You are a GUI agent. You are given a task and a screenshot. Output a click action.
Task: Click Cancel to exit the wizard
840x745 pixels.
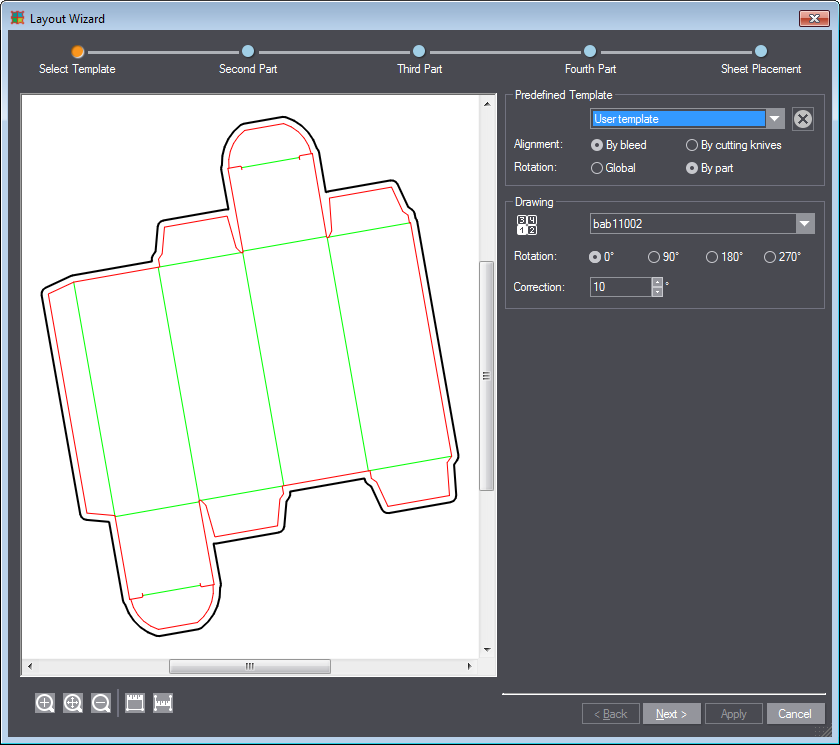tap(795, 714)
